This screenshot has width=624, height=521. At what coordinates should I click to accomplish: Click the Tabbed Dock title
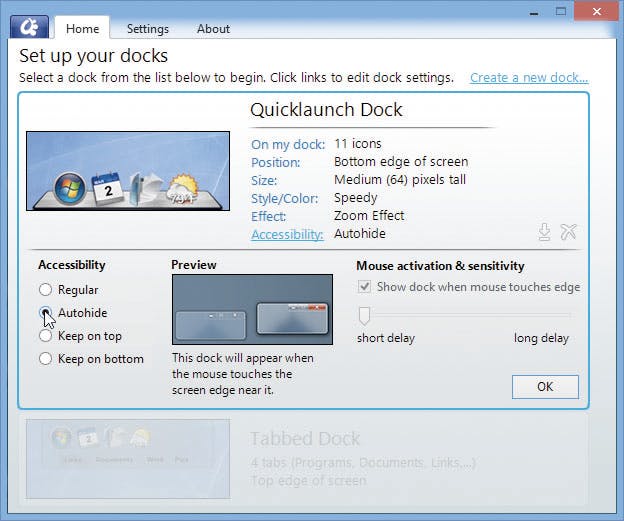click(x=305, y=439)
